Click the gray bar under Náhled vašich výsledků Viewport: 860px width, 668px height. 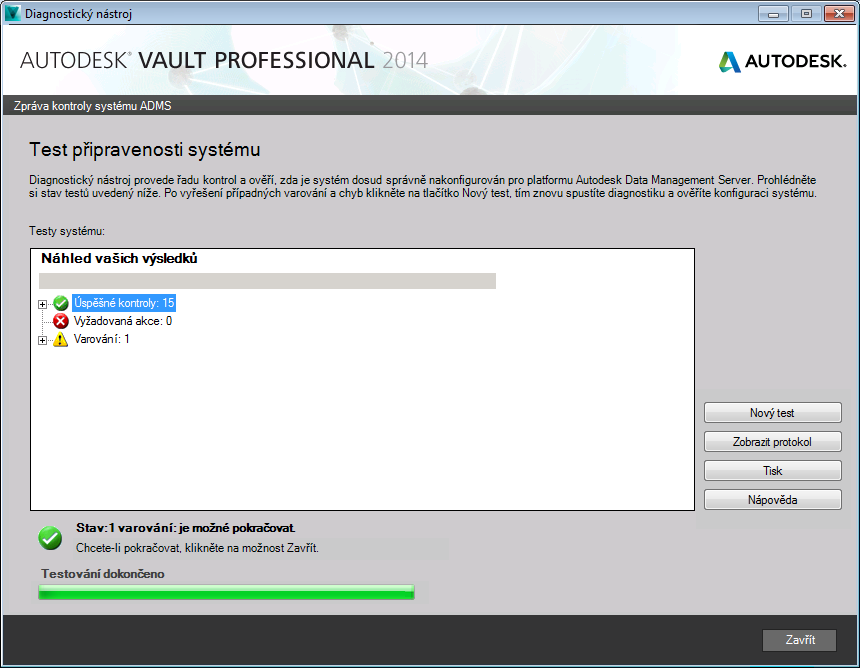pyautogui.click(x=267, y=281)
